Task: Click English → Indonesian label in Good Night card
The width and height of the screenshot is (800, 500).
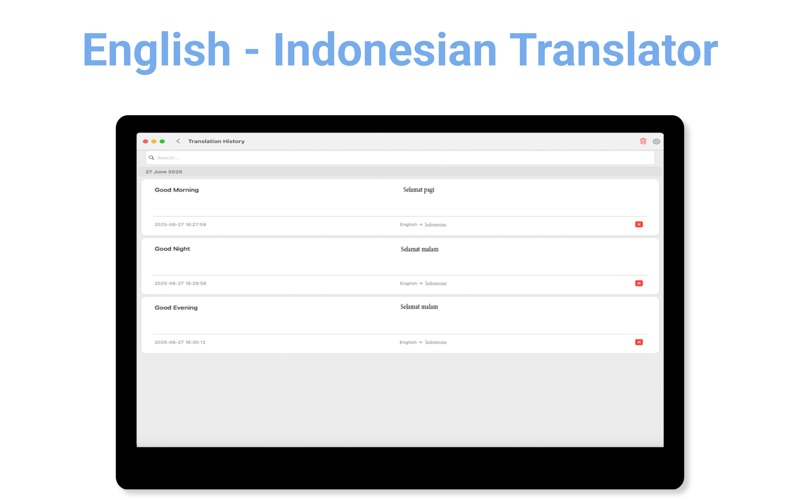Action: click(x=423, y=283)
